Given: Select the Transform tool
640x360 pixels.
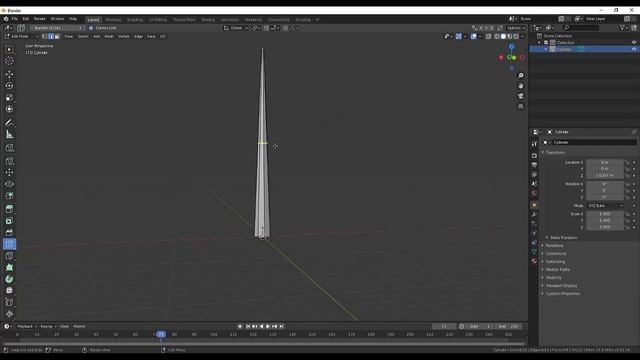Looking at the screenshot, I should [x=9, y=109].
